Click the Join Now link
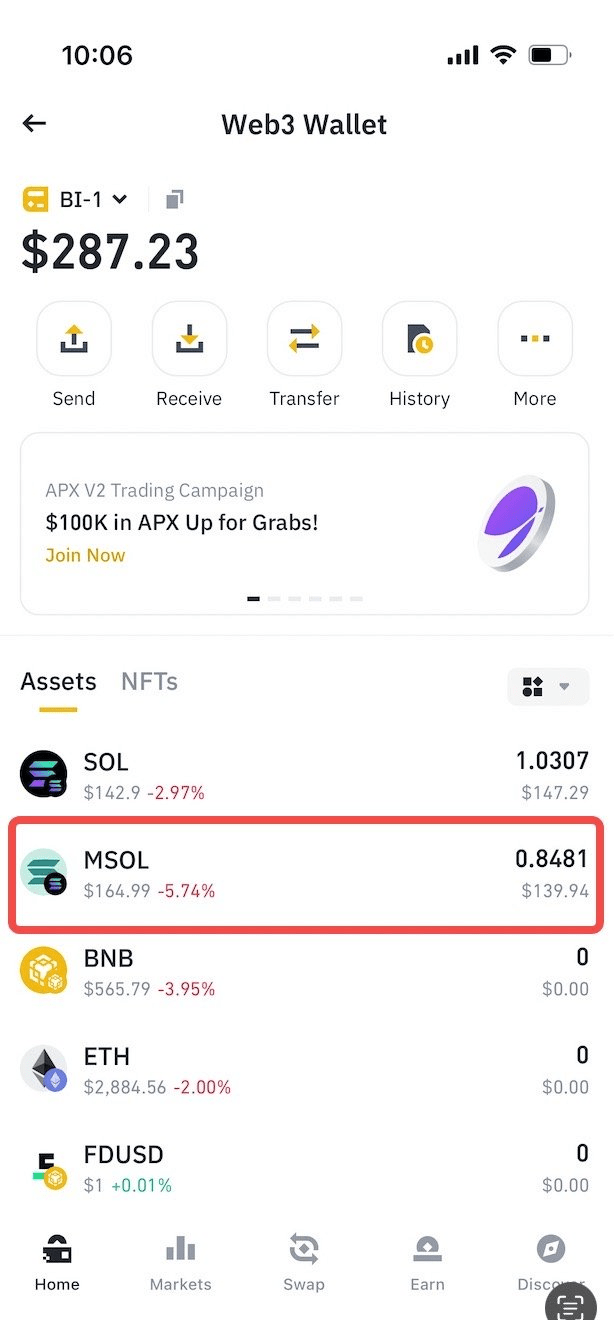Screen dimensions: 614x1320 (x=85, y=556)
